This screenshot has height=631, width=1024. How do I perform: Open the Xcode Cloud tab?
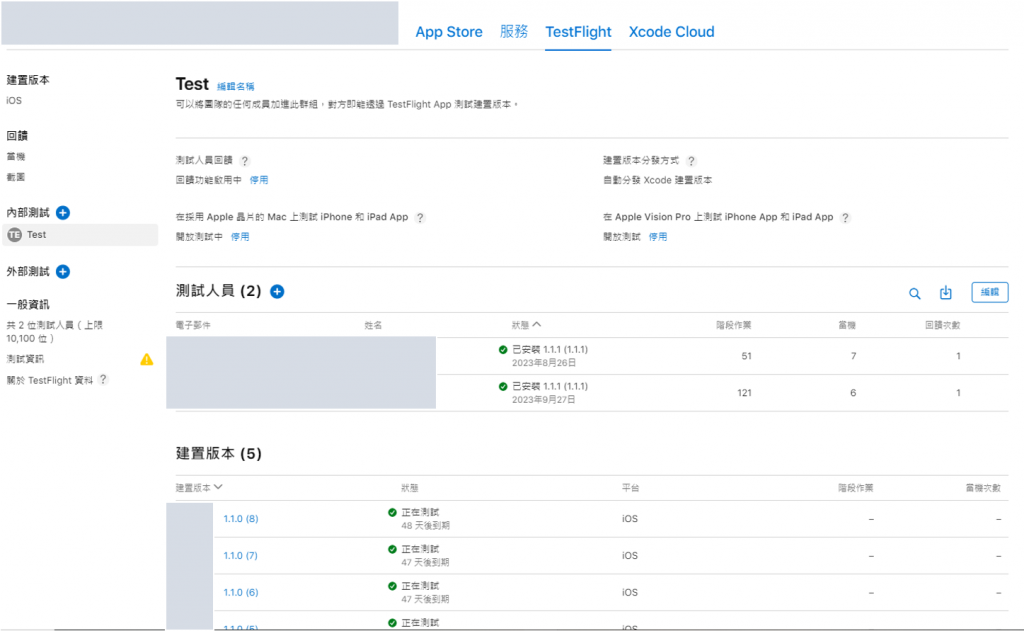coord(671,31)
